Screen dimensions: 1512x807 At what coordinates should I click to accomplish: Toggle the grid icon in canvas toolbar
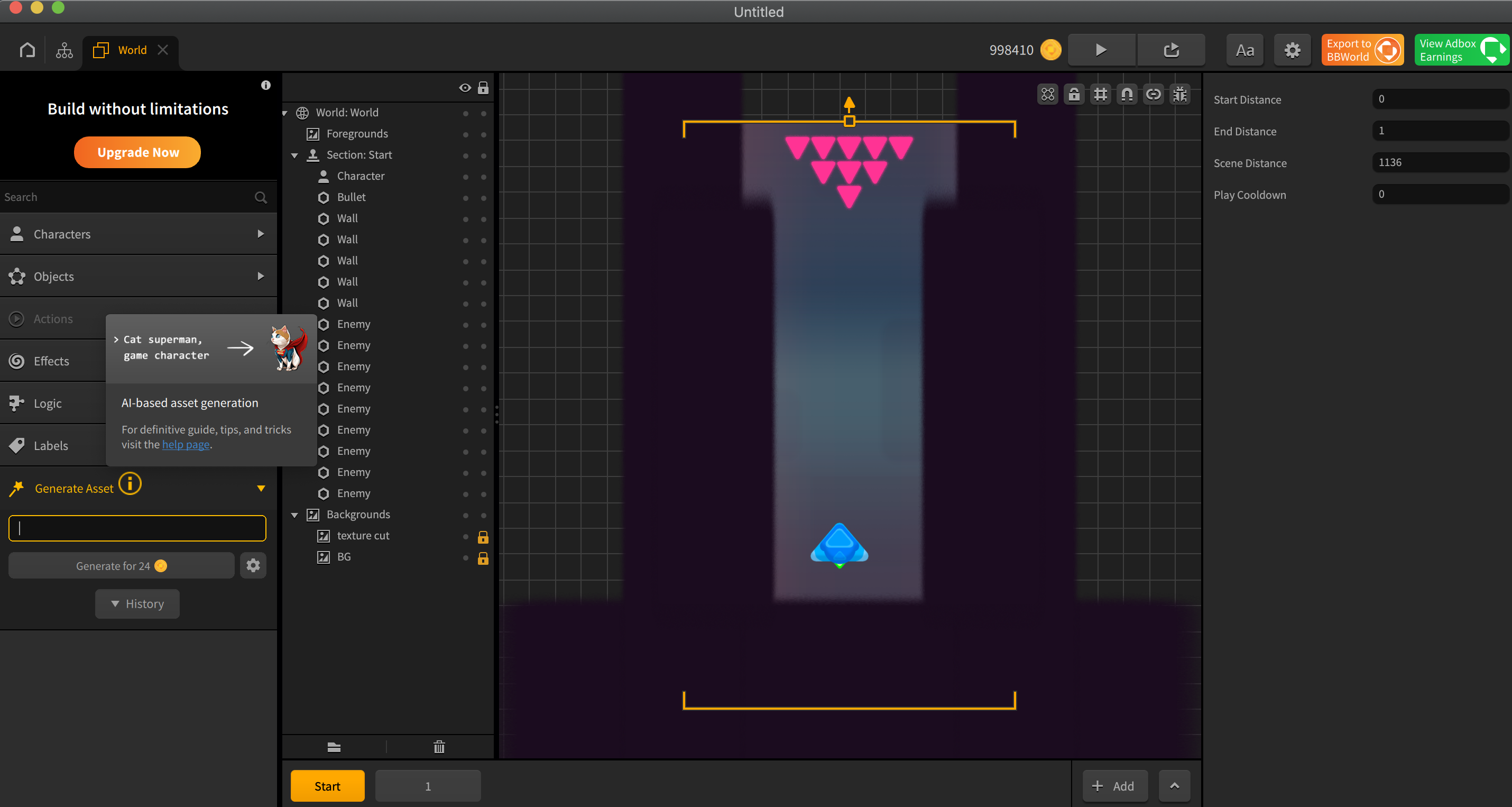(x=1101, y=95)
